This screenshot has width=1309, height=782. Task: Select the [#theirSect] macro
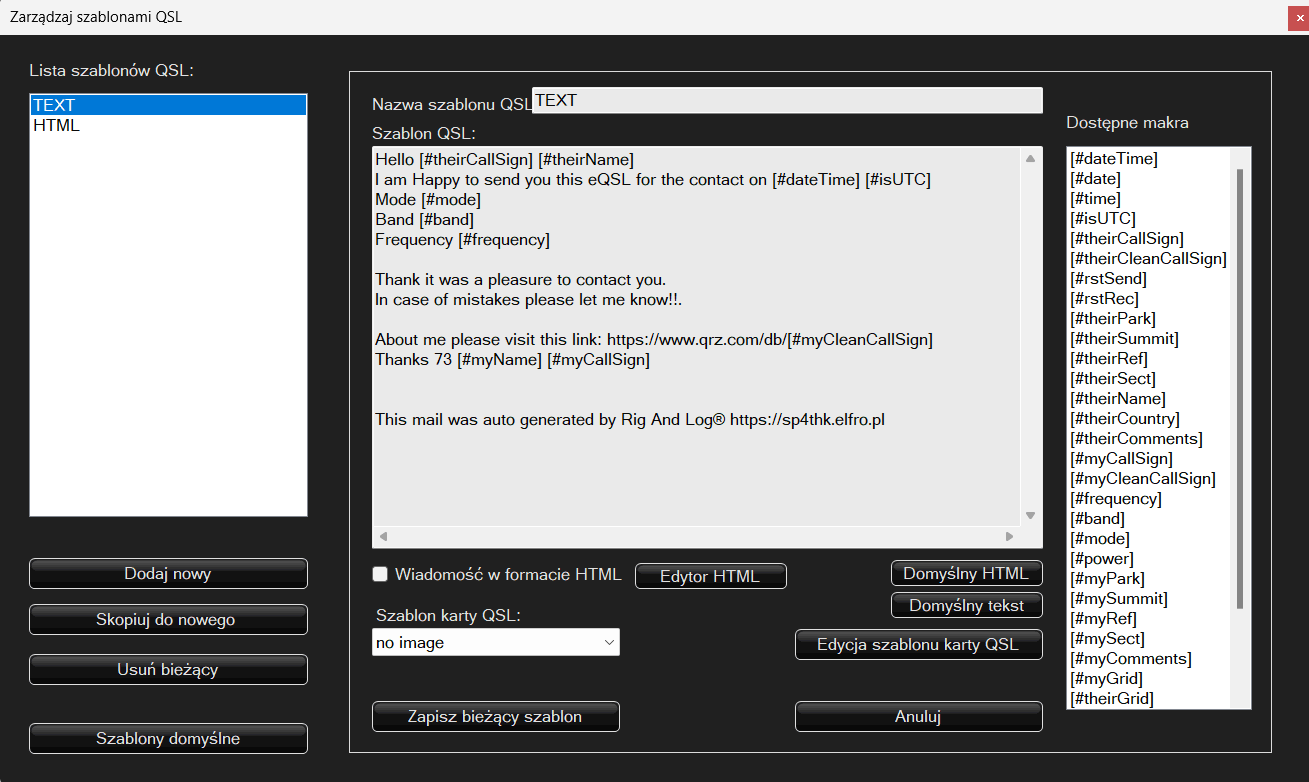[x=1113, y=379]
